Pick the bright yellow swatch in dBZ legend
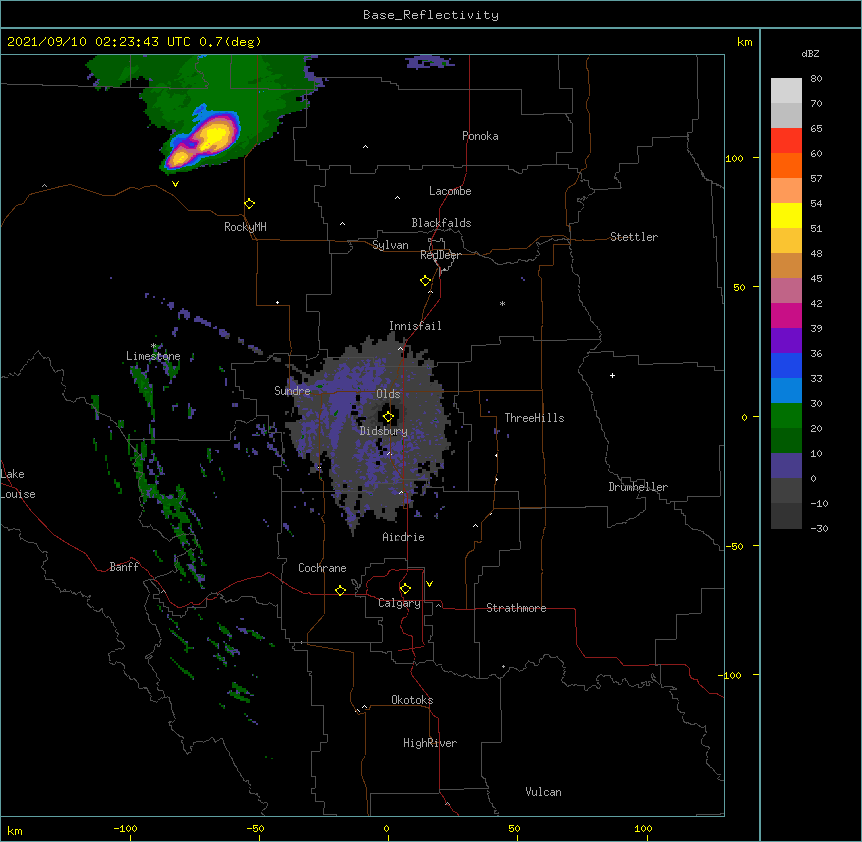 (786, 215)
